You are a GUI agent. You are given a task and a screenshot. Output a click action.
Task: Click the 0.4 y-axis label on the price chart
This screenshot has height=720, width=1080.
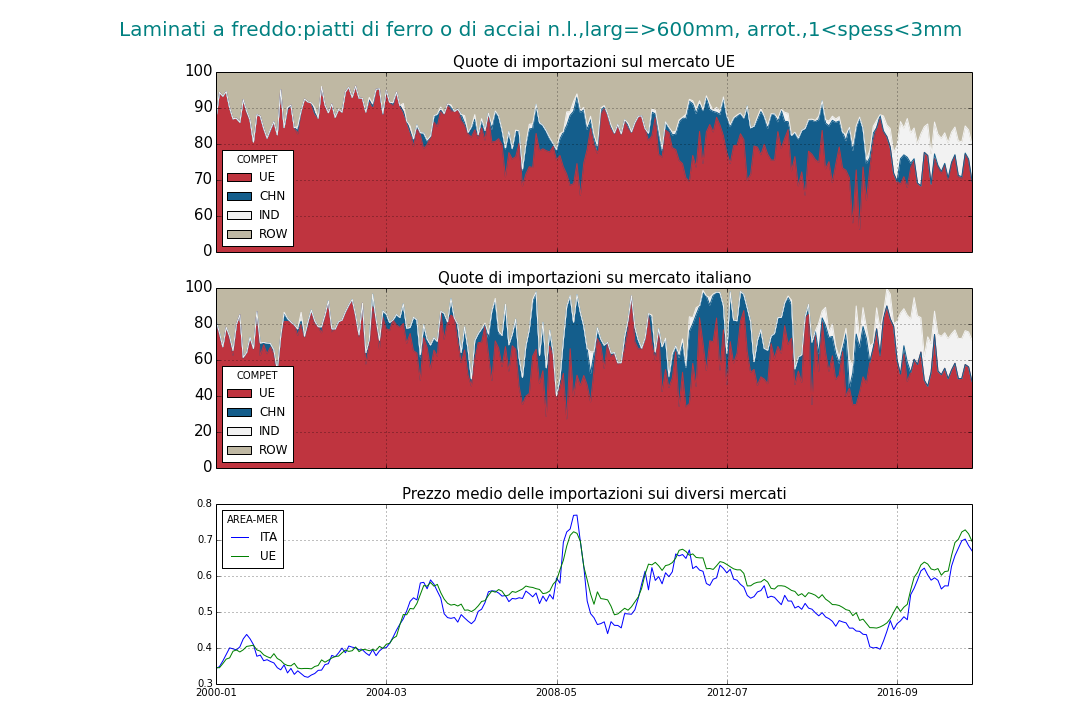pyautogui.click(x=205, y=648)
